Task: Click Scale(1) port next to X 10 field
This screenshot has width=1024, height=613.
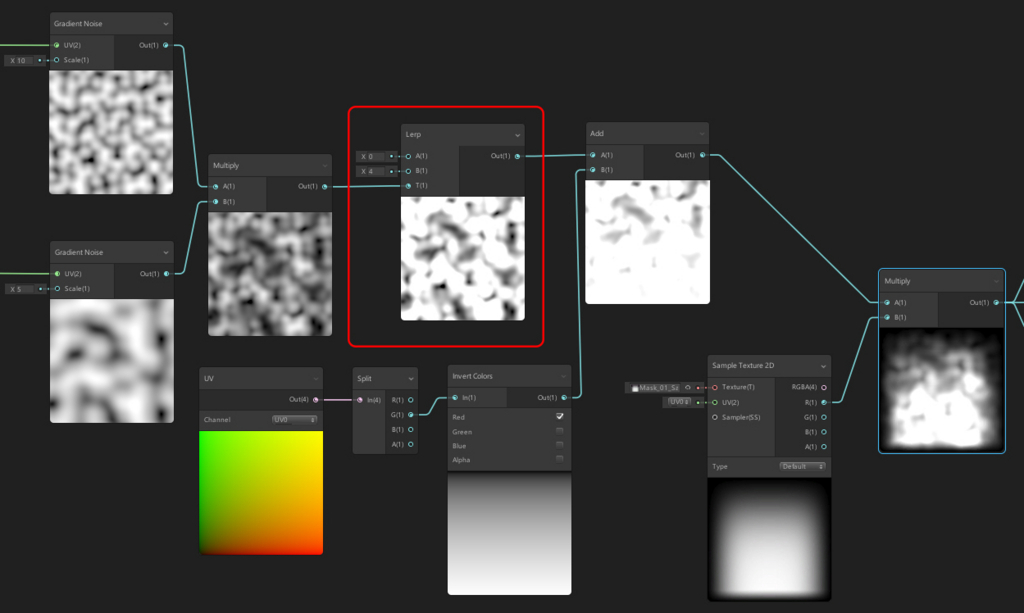Action: [57, 60]
